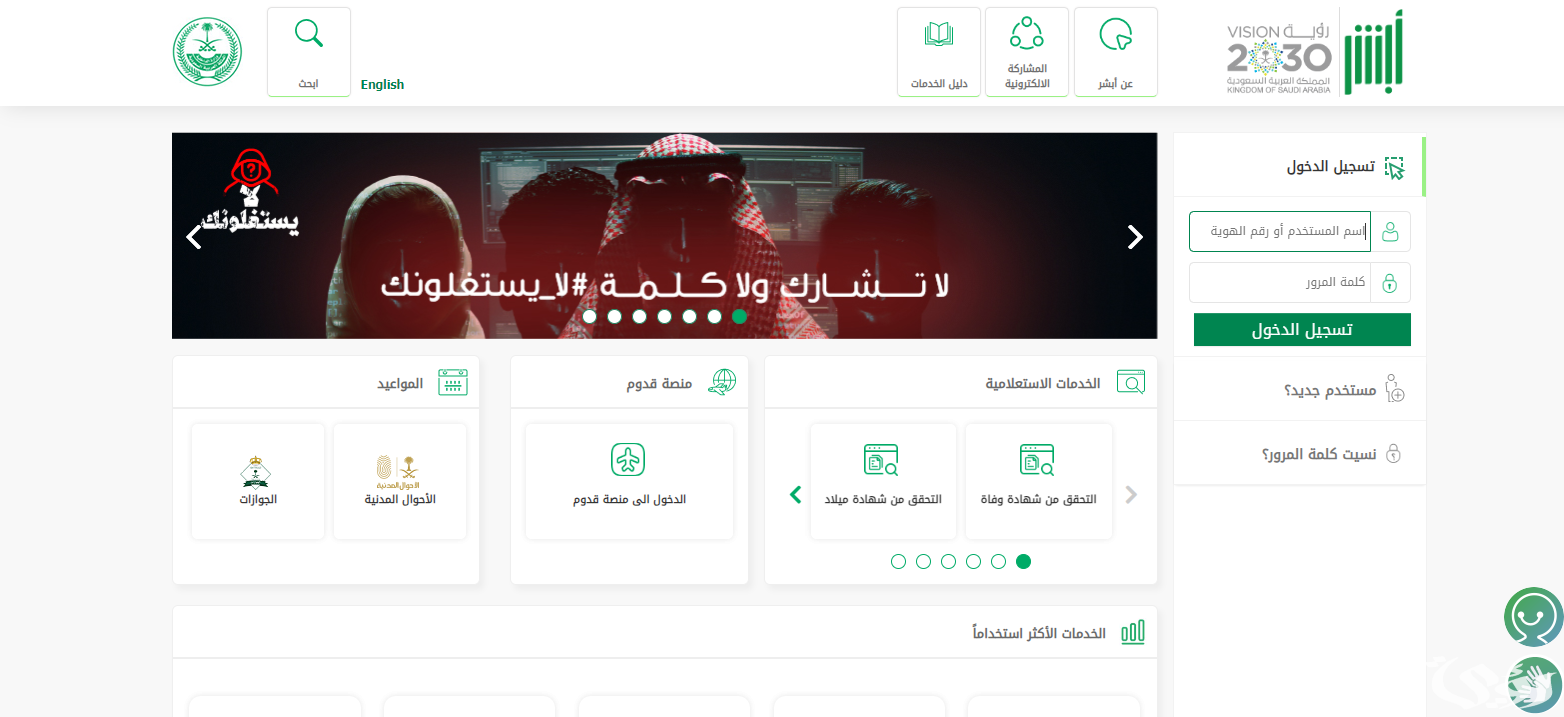Open the green chat assistant bubble
This screenshot has height=717, width=1564.
(x=1533, y=617)
